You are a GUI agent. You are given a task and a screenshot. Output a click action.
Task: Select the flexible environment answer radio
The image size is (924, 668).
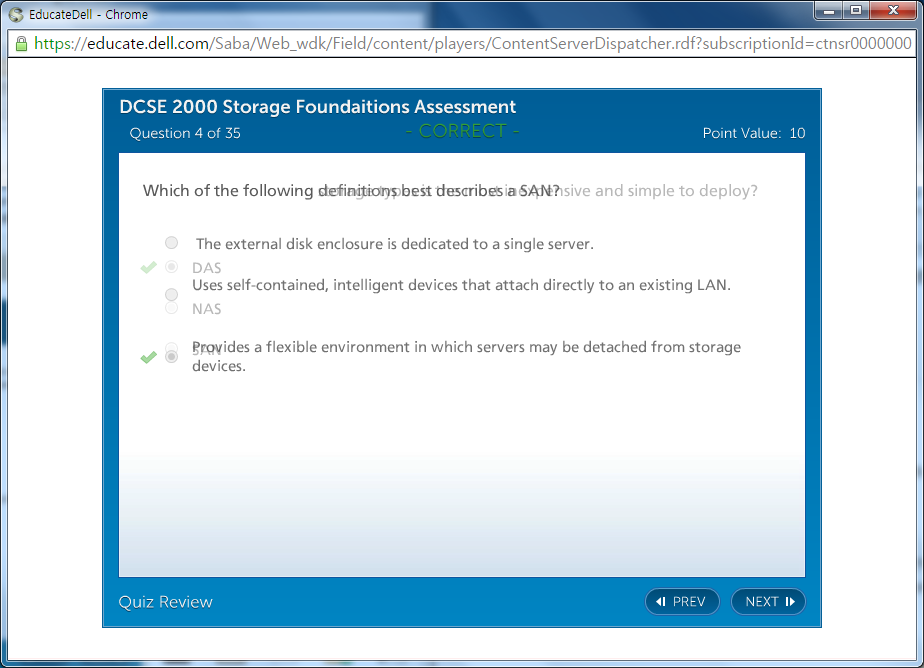pos(172,356)
